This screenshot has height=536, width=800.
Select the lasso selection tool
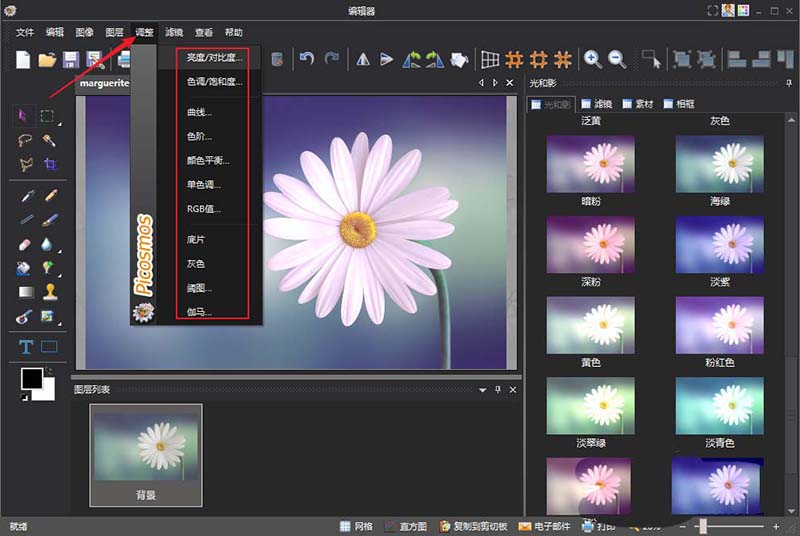click(x=24, y=140)
